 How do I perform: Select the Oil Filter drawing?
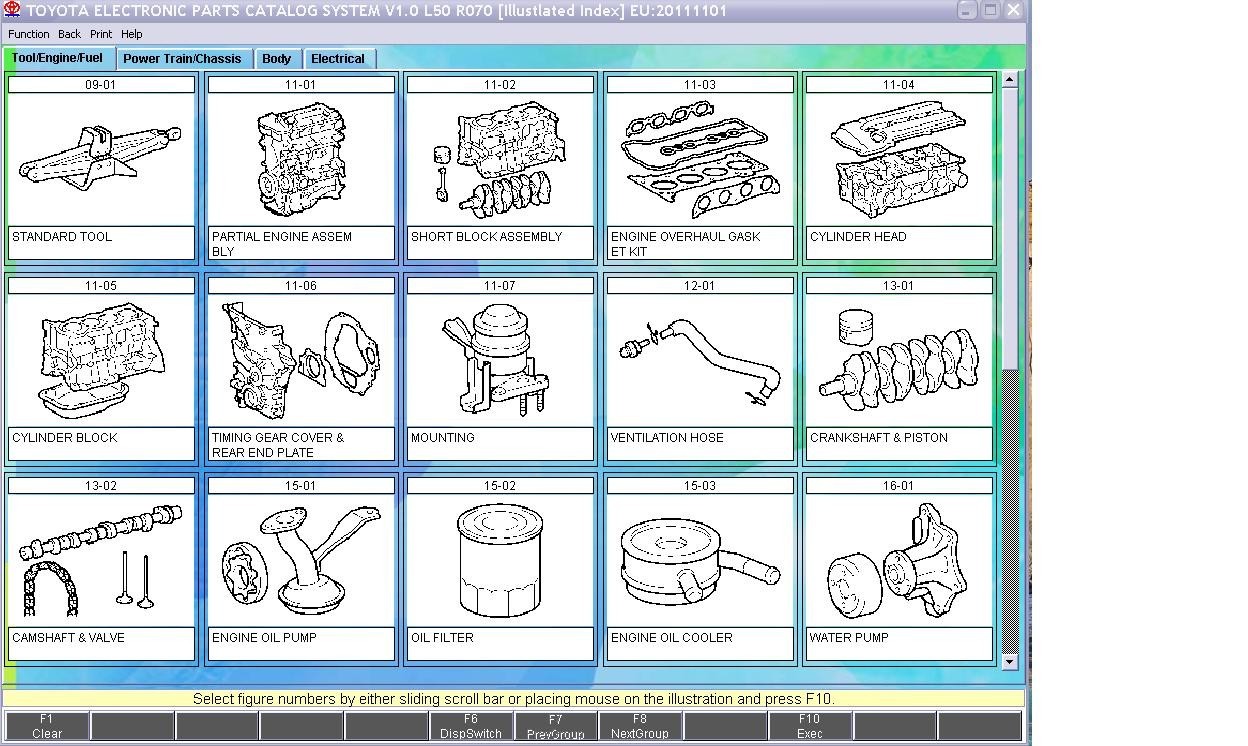point(500,560)
